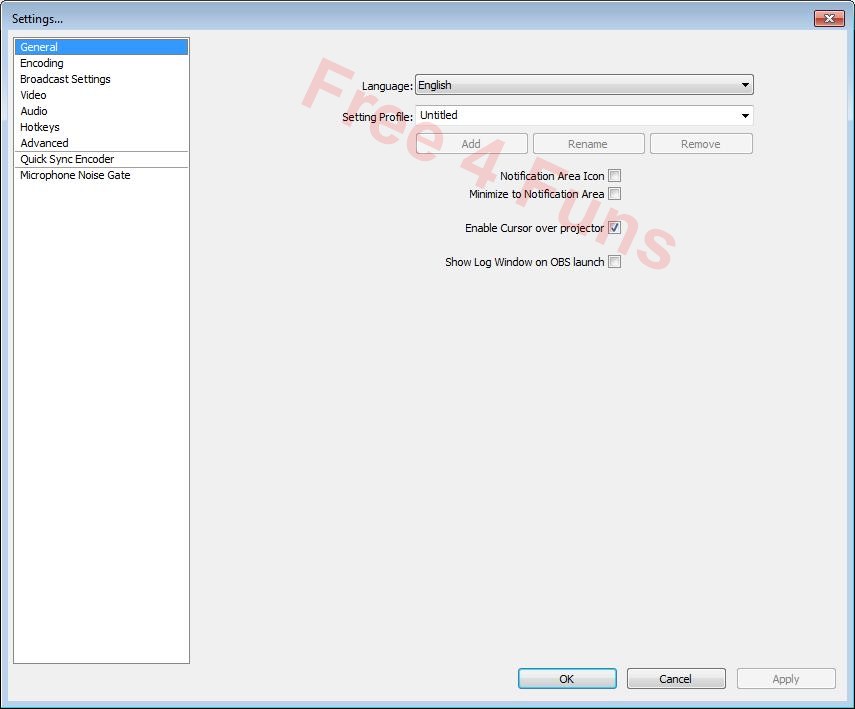
Task: Open the Microphone Noise Gate settings
Action: point(75,175)
